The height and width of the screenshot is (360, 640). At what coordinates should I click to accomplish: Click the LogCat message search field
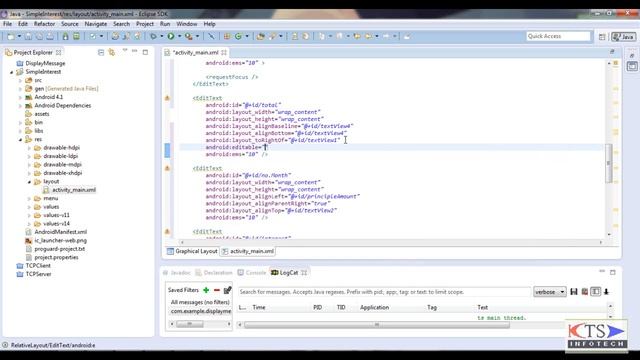click(384, 292)
